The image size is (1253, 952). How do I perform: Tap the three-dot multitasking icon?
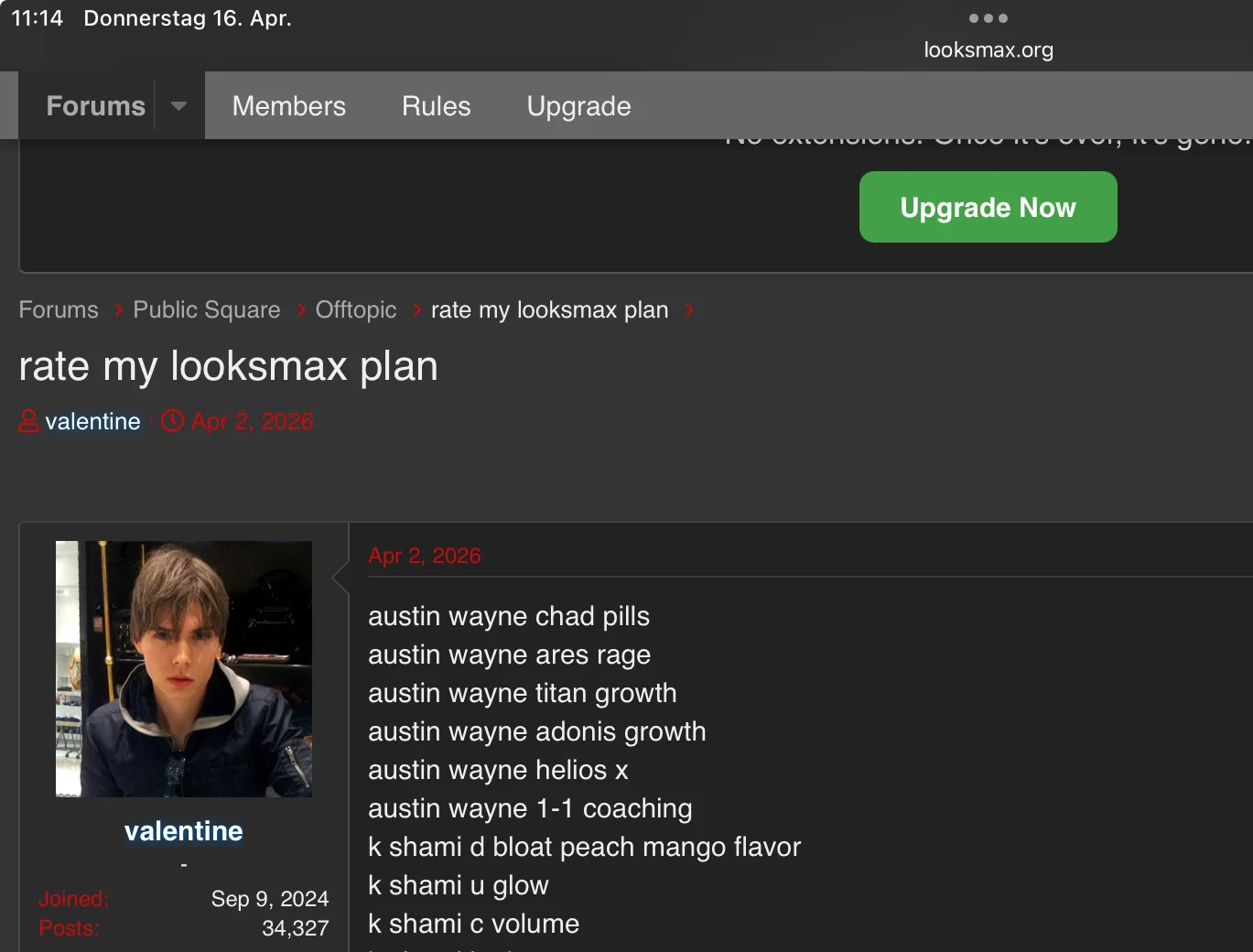point(988,18)
